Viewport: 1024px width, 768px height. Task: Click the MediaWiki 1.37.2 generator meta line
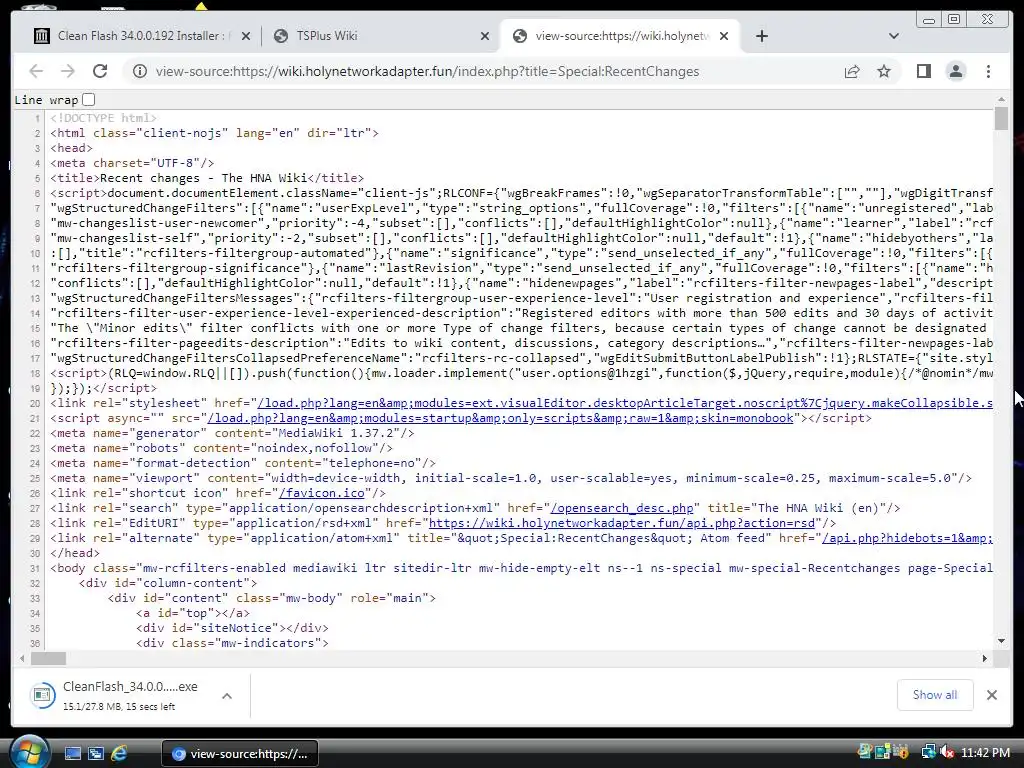(232, 433)
